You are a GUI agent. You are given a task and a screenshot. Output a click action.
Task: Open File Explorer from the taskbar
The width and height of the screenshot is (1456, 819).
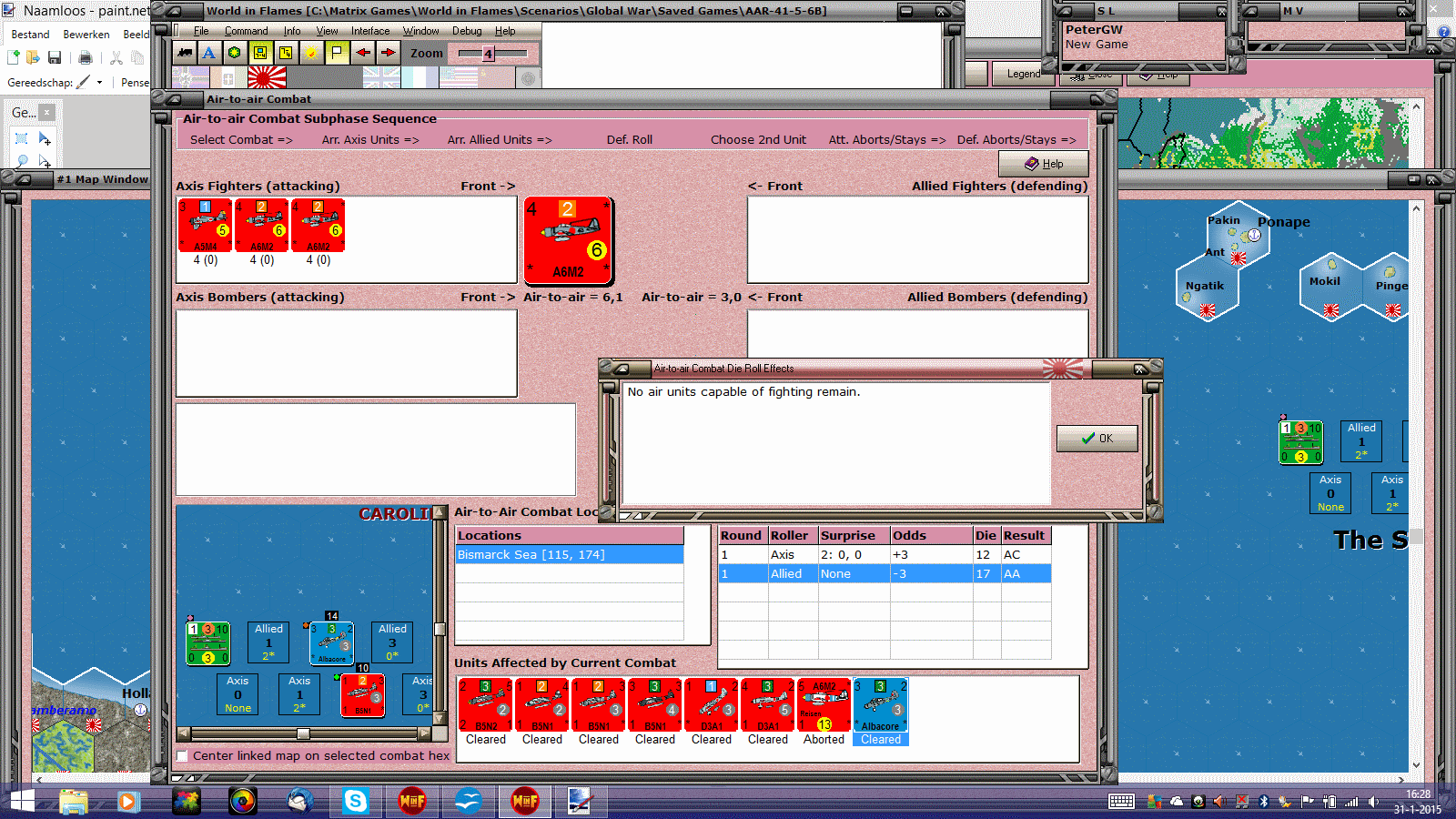pos(73,801)
